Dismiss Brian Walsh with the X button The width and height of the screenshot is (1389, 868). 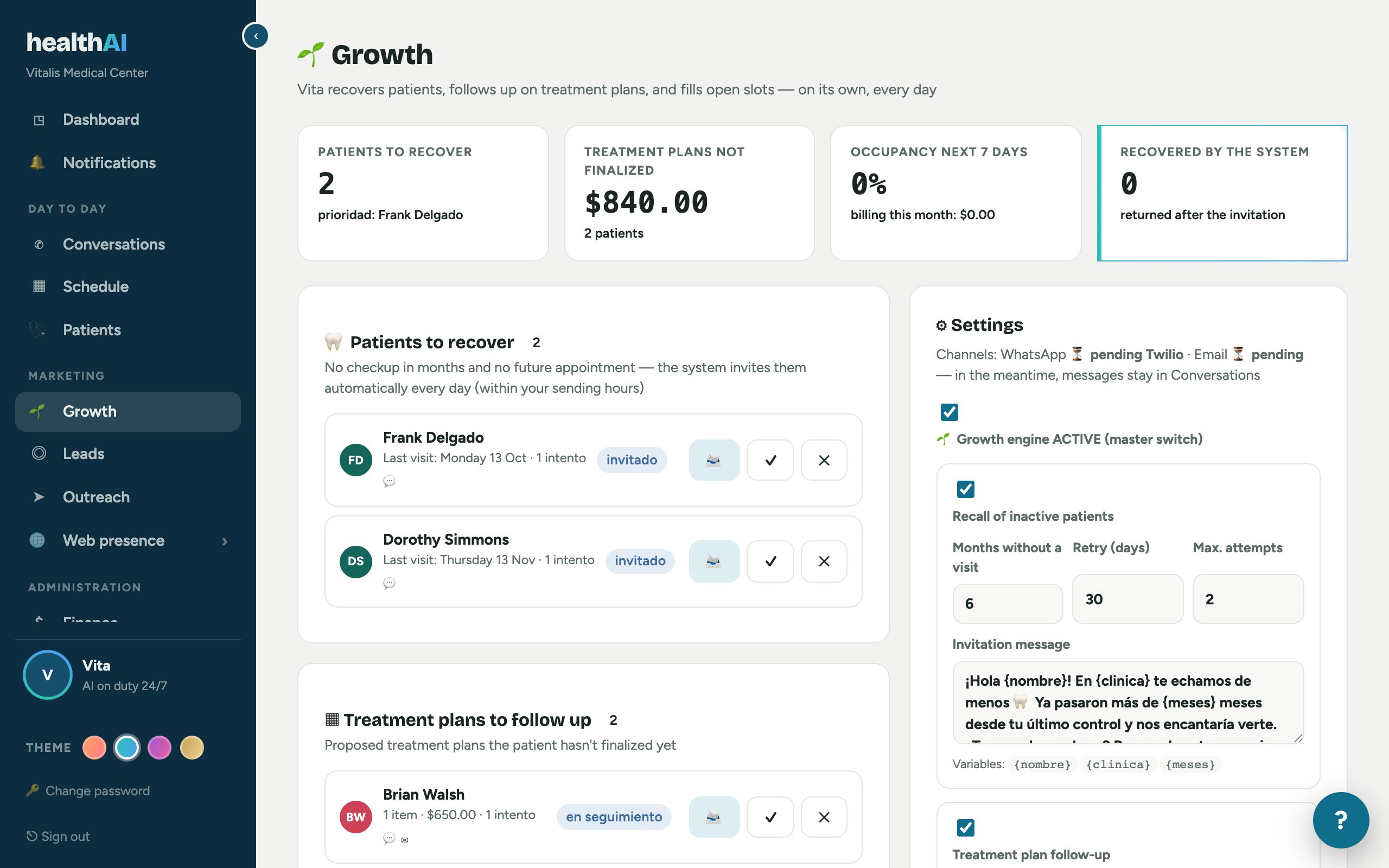(x=824, y=817)
